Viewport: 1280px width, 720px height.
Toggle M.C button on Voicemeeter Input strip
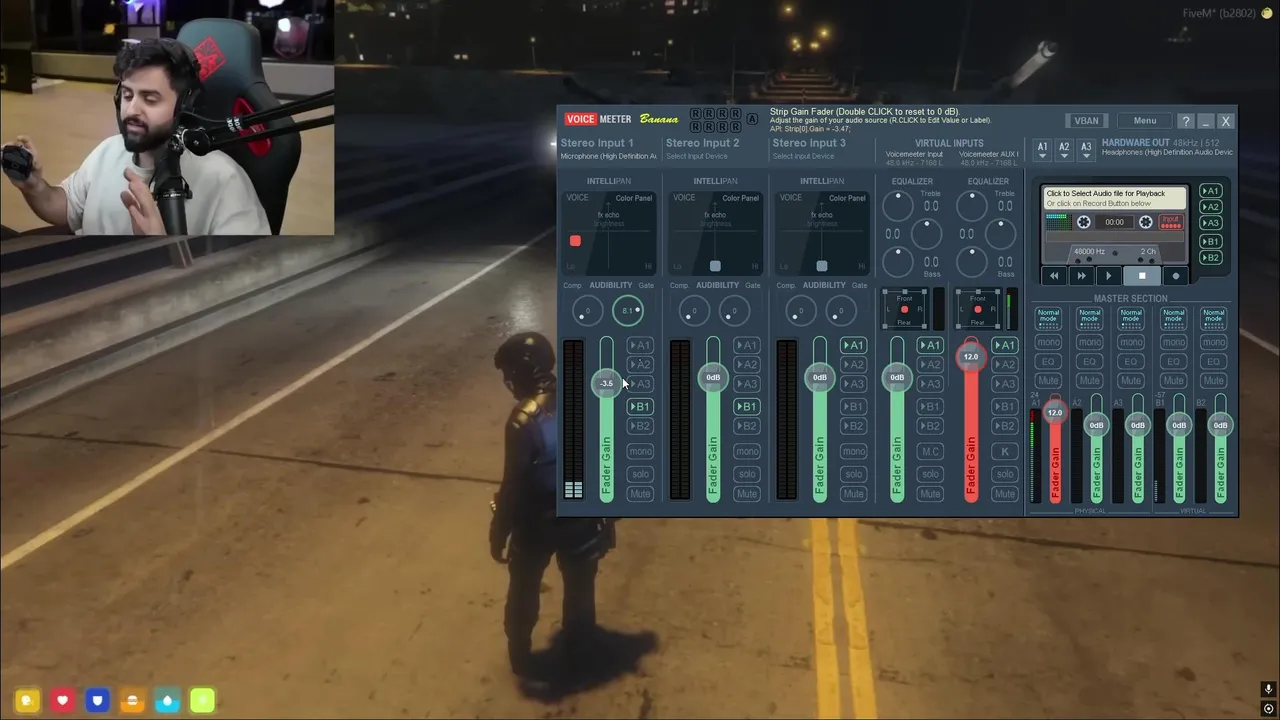click(930, 452)
